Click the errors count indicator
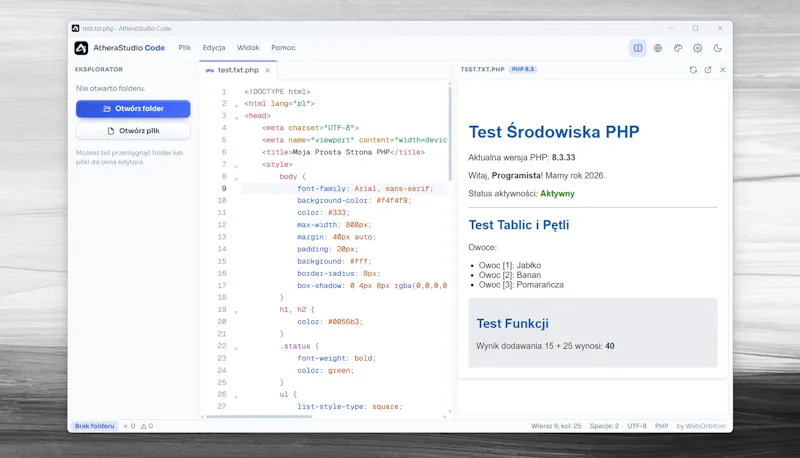The image size is (800, 458). 130,426
